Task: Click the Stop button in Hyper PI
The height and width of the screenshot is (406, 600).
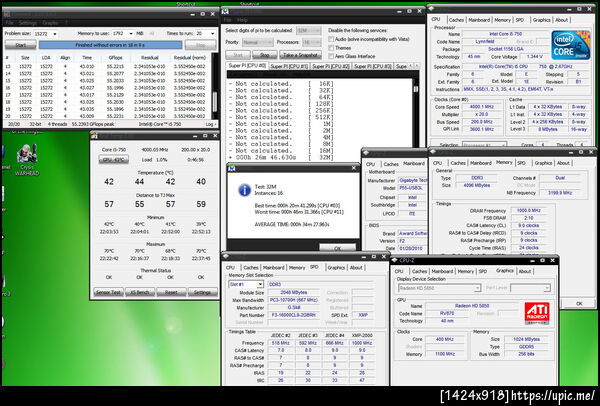Action: [x=265, y=55]
